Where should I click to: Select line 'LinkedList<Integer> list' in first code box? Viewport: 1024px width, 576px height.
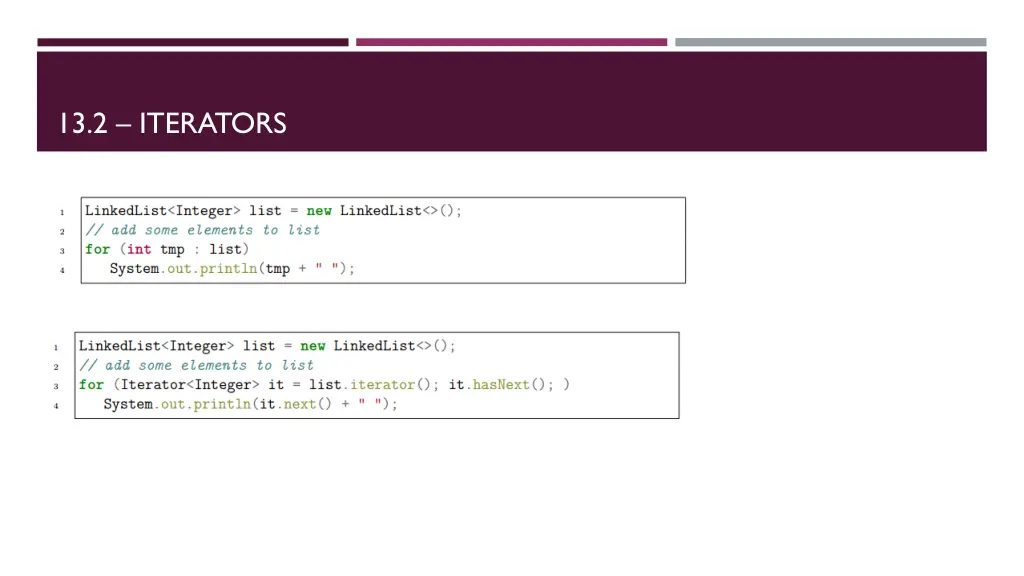[273, 211]
